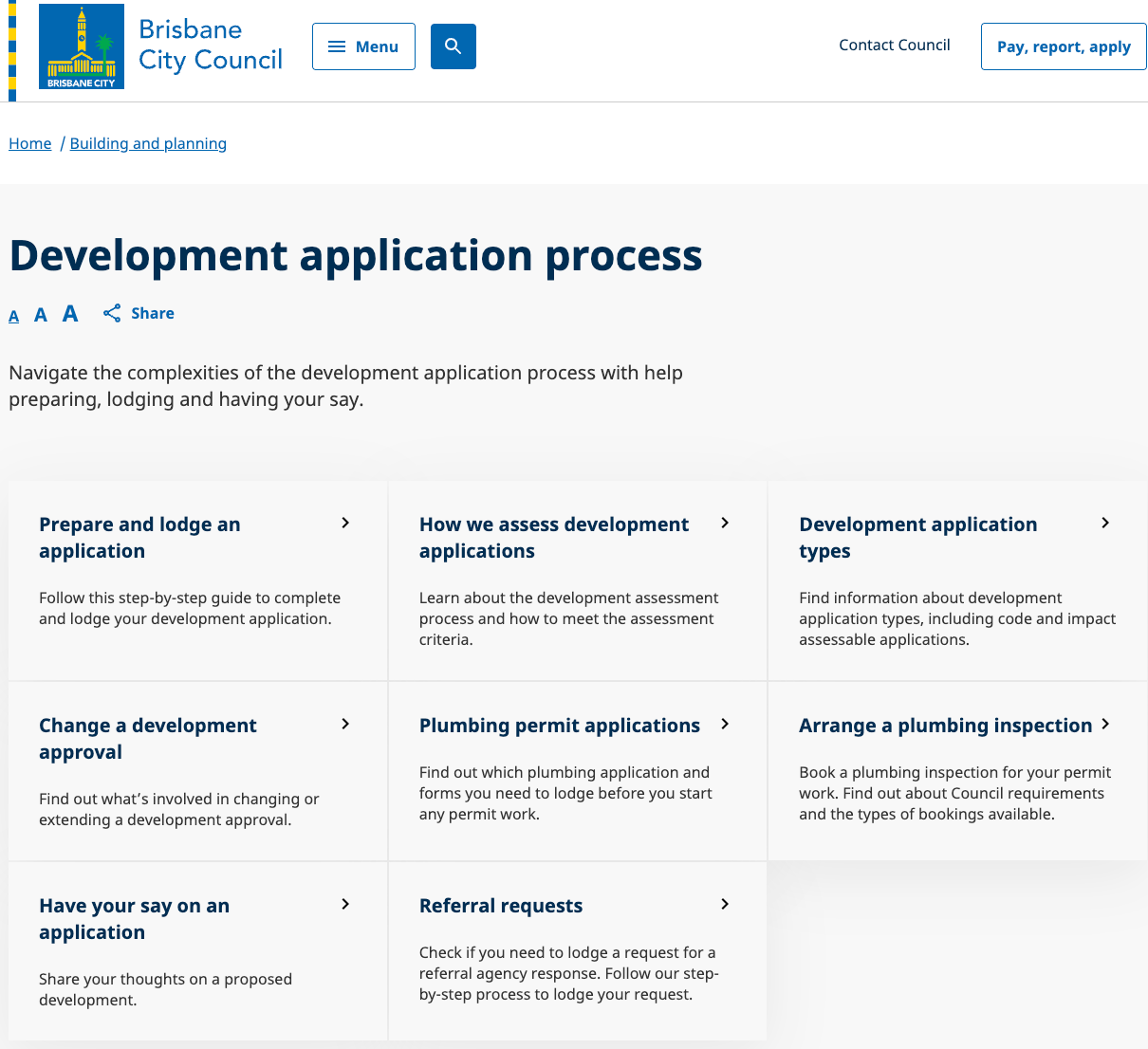Viewport: 1148px width, 1049px height.
Task: Click chevron next to Referral requests
Action: [725, 904]
